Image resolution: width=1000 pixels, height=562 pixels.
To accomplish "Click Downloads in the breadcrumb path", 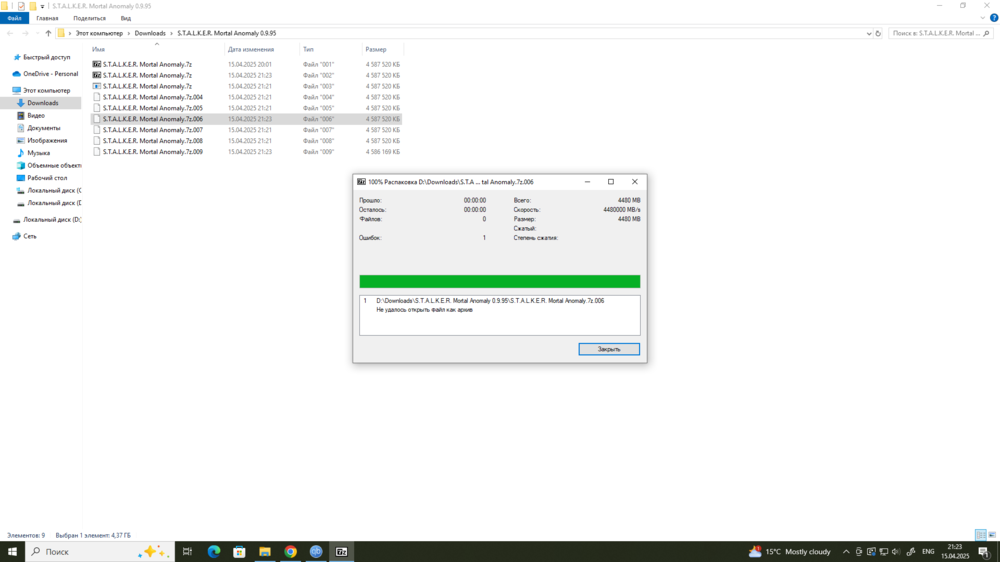I will click(150, 33).
